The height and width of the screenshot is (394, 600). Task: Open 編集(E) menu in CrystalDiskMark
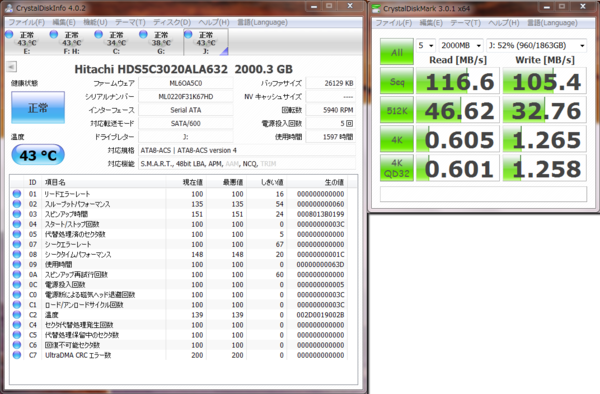click(431, 23)
